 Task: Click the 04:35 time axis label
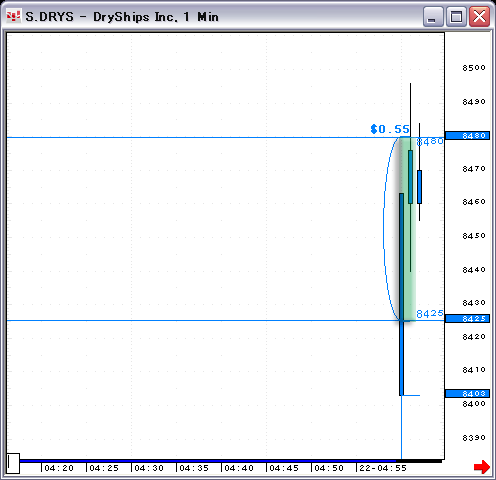tap(194, 468)
